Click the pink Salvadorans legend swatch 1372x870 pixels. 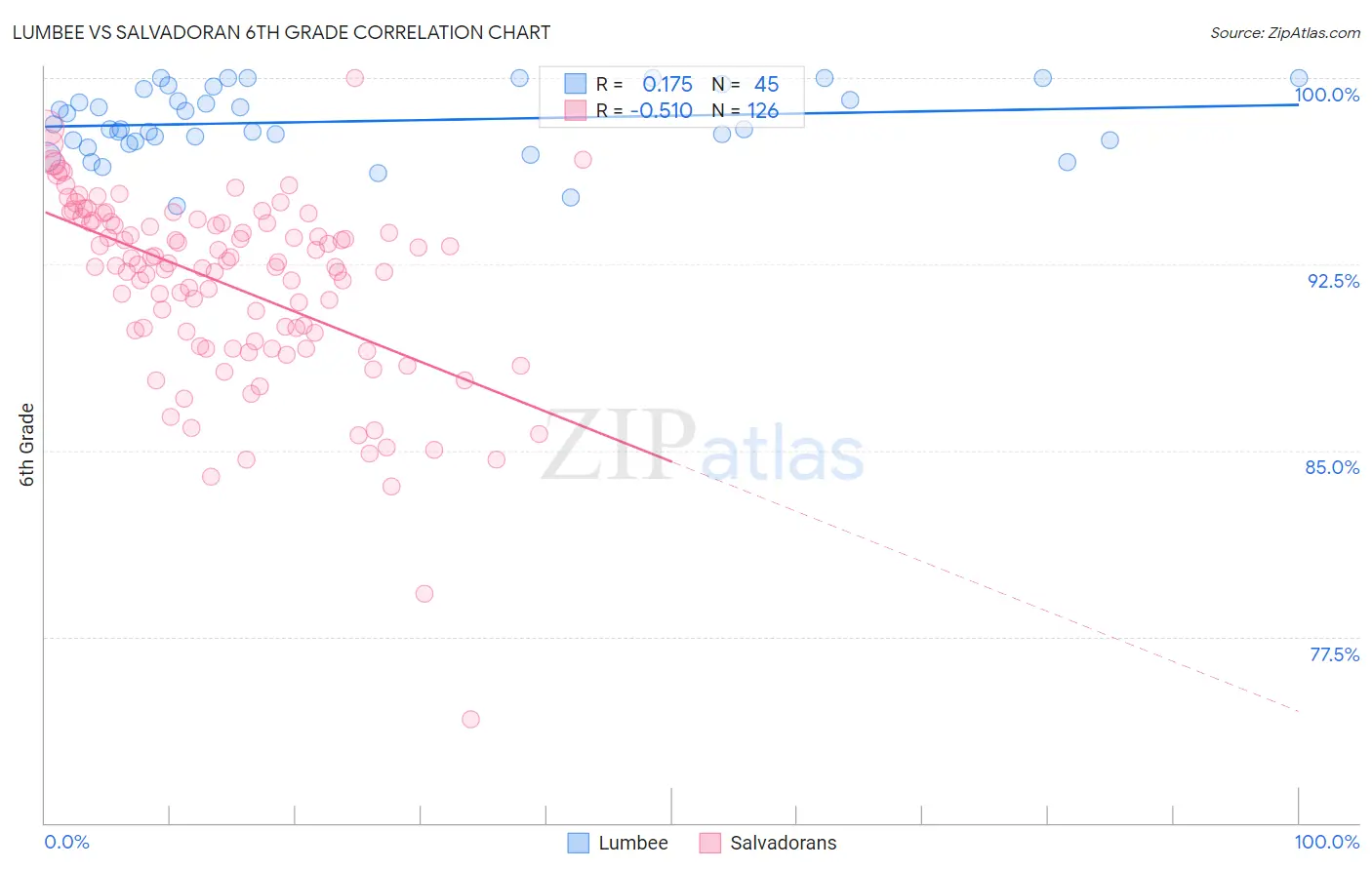click(x=709, y=843)
